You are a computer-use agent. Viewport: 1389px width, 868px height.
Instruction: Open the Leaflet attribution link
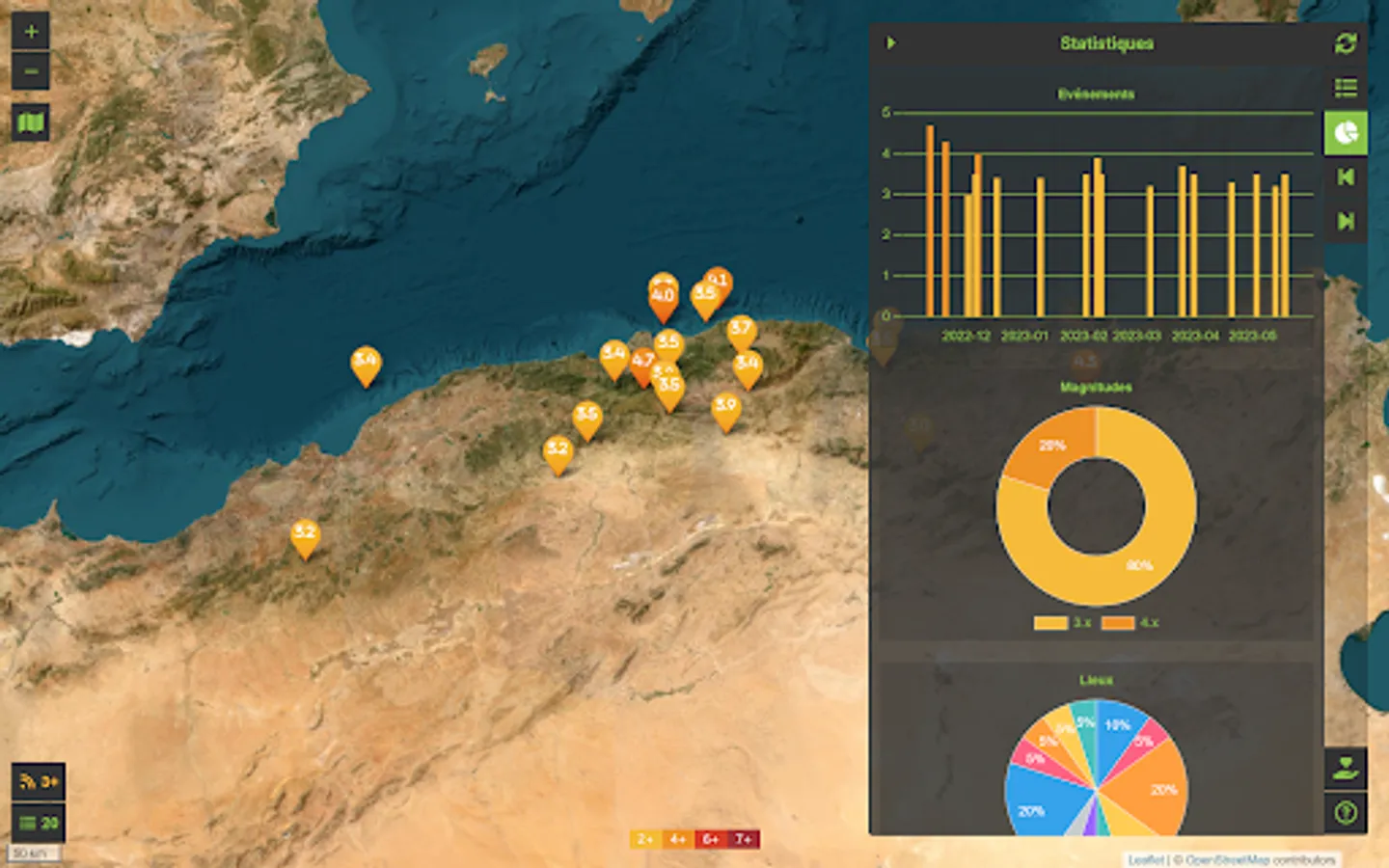coord(1146,859)
